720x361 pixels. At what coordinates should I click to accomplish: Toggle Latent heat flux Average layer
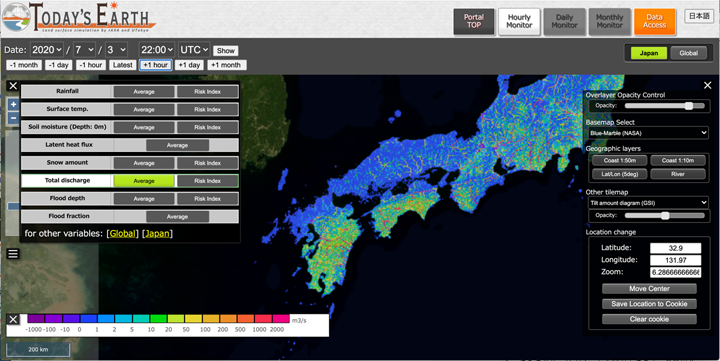pos(177,145)
